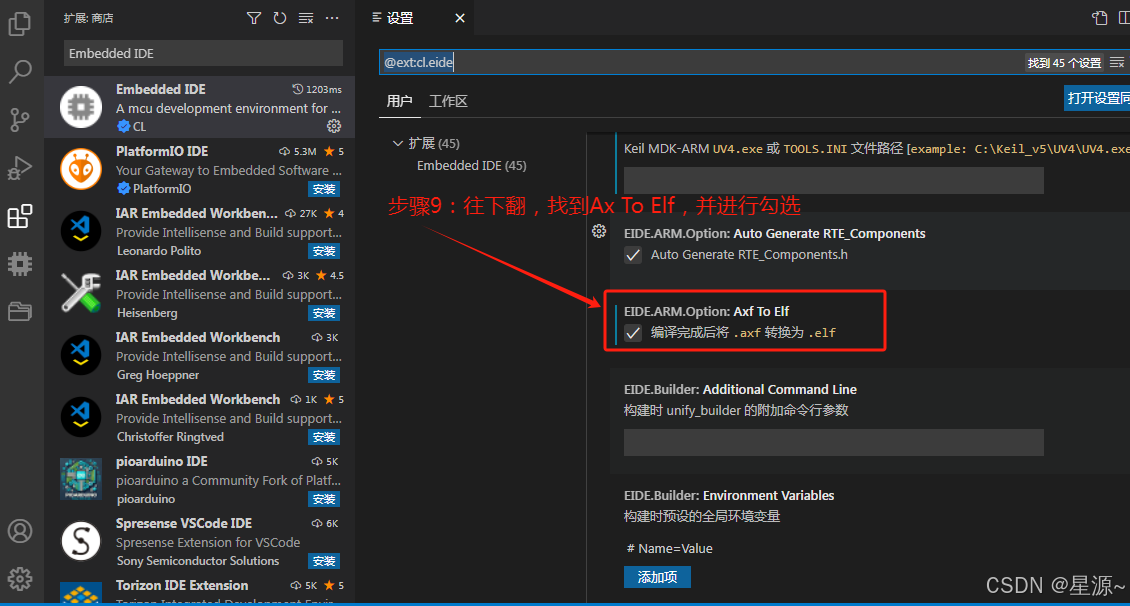Switch to the User settings tab
This screenshot has height=606, width=1130.
click(399, 101)
